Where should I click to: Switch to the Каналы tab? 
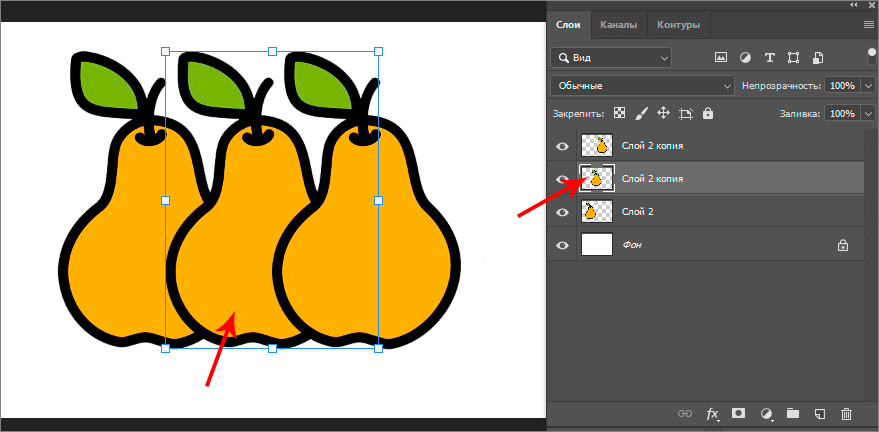[620, 25]
